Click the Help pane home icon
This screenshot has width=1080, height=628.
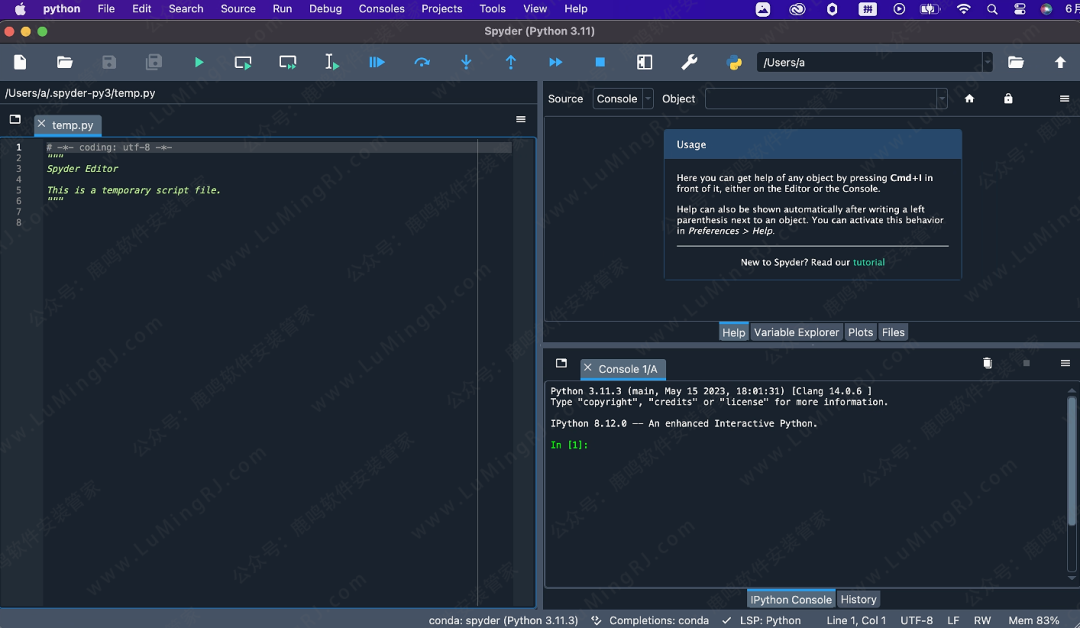click(969, 99)
